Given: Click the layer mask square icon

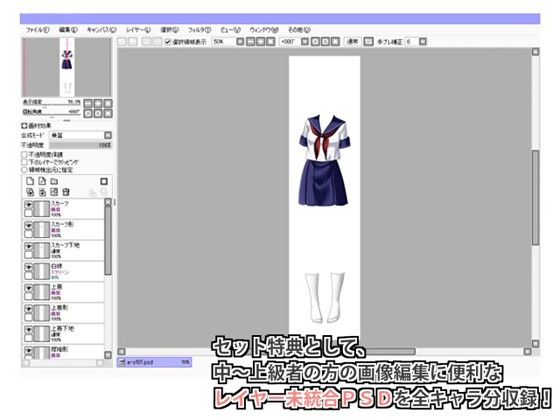Looking at the screenshot, I should click(x=104, y=181).
